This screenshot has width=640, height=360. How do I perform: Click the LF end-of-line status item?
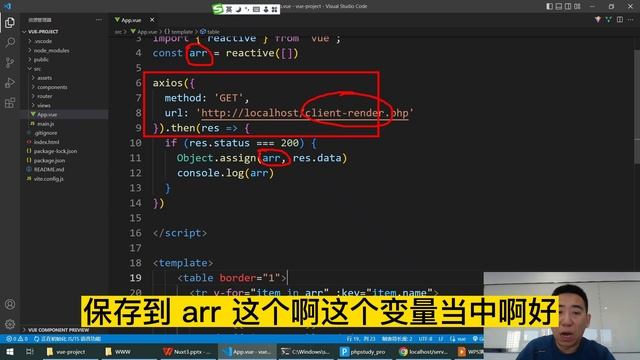click(x=441, y=339)
